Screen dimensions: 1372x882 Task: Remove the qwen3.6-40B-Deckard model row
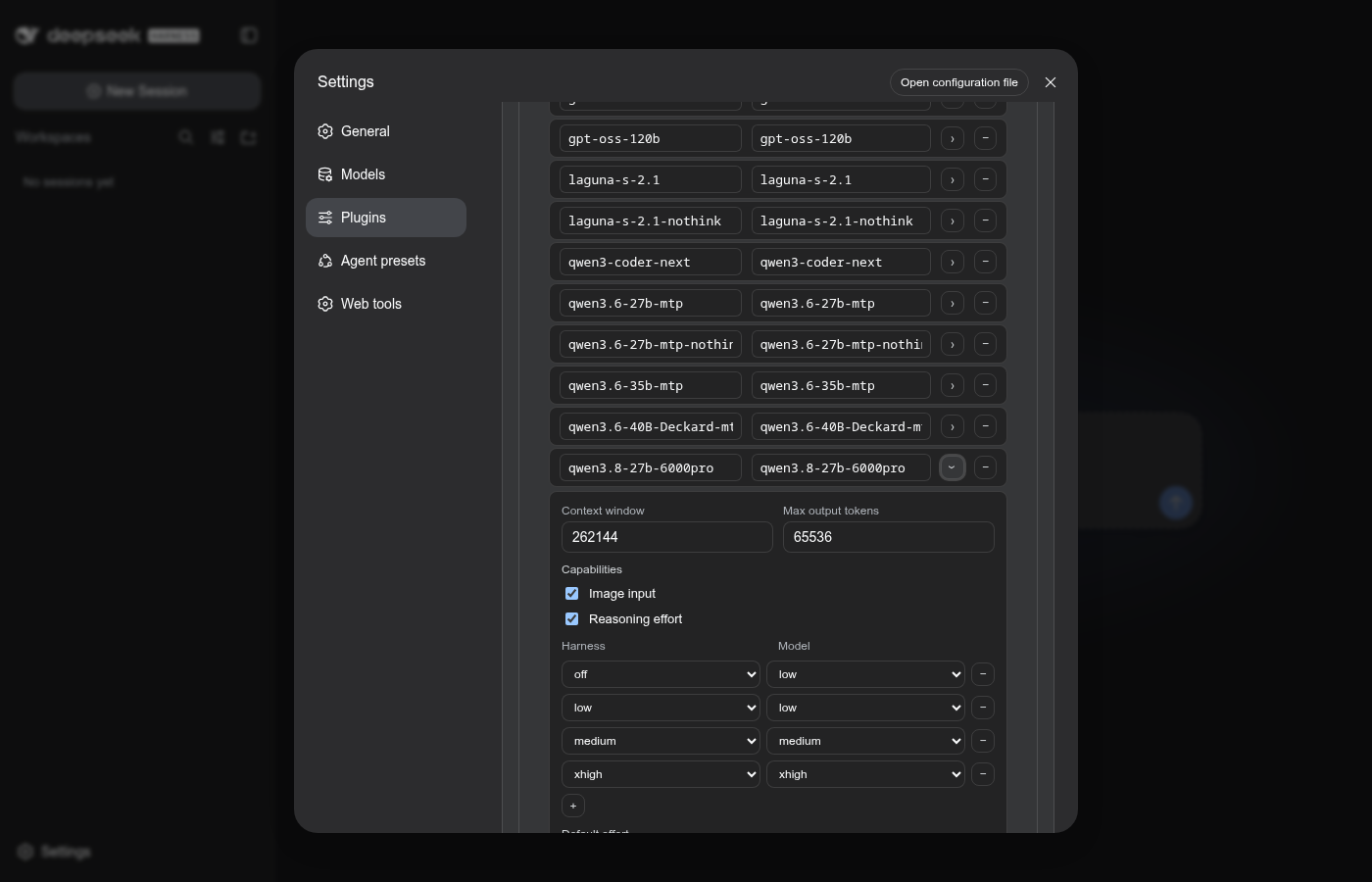[985, 427]
